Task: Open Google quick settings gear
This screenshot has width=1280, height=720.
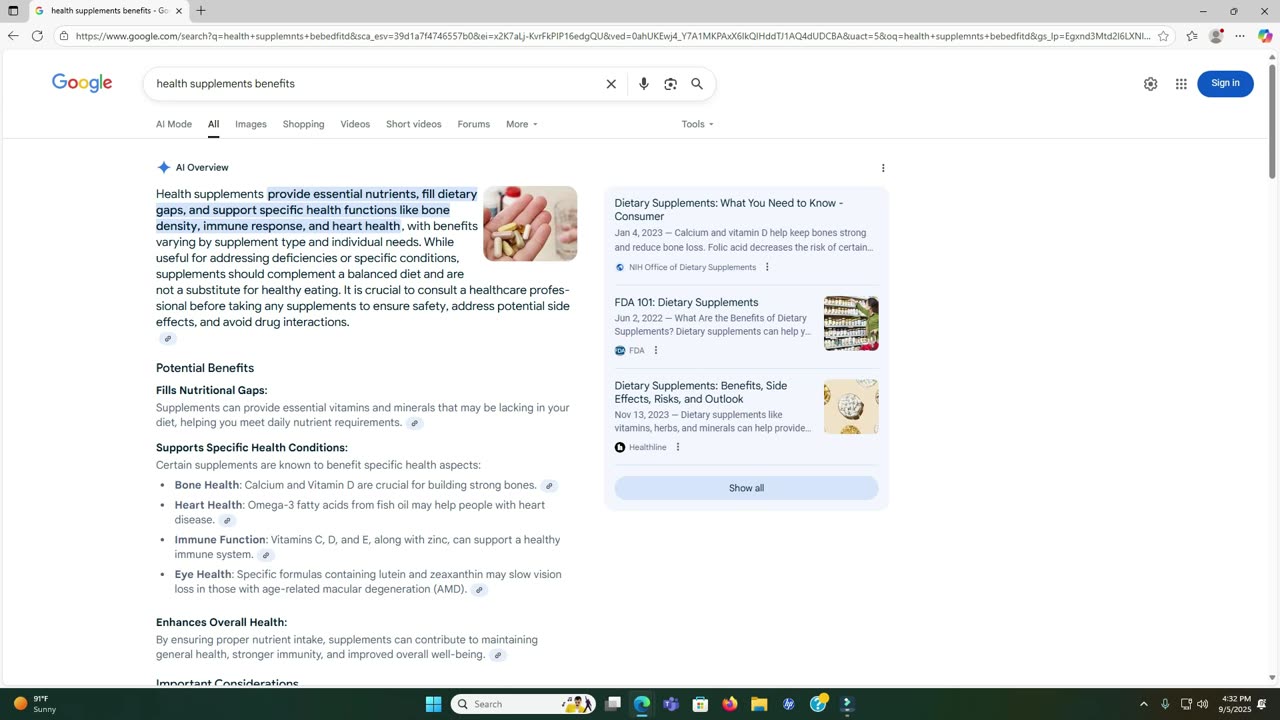Action: coord(1150,84)
